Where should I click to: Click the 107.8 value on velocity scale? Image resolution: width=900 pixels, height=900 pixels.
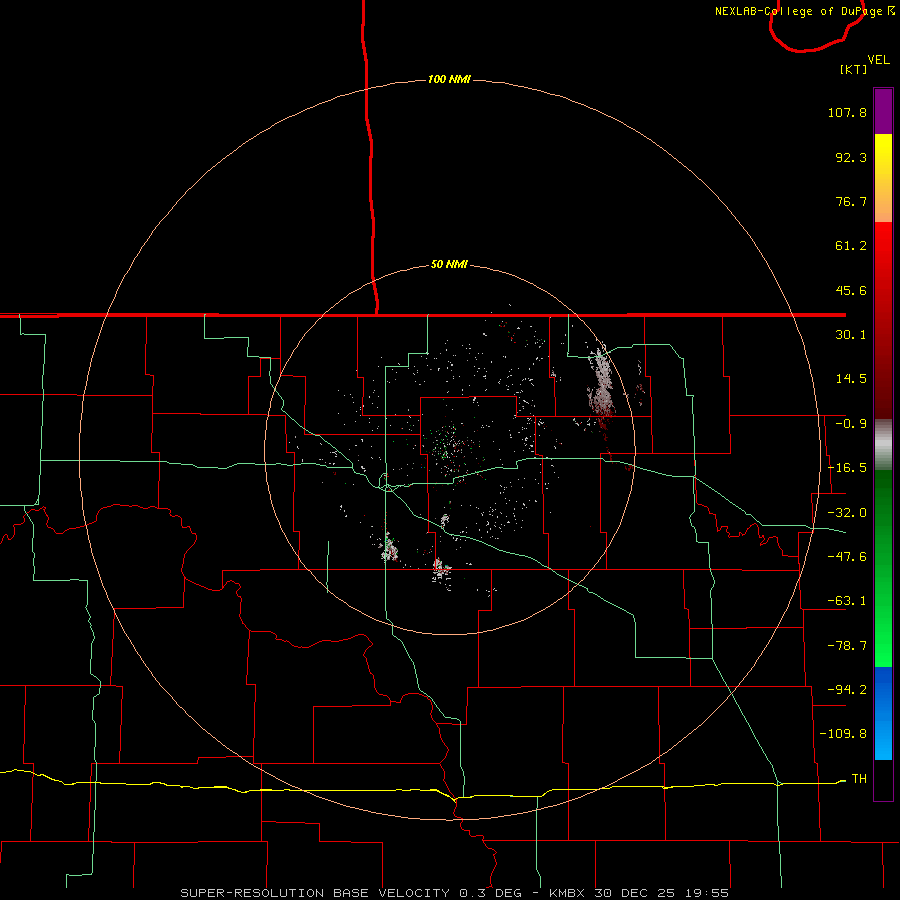point(847,112)
